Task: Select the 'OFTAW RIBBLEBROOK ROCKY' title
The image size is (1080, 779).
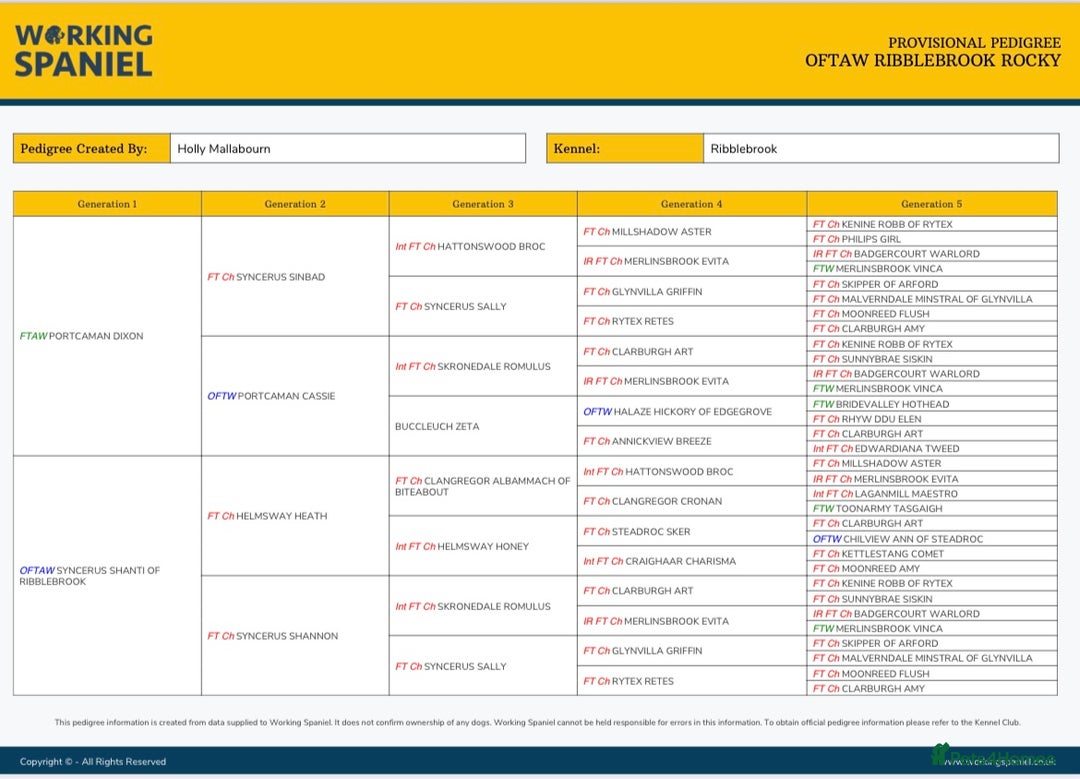Action: (x=933, y=61)
